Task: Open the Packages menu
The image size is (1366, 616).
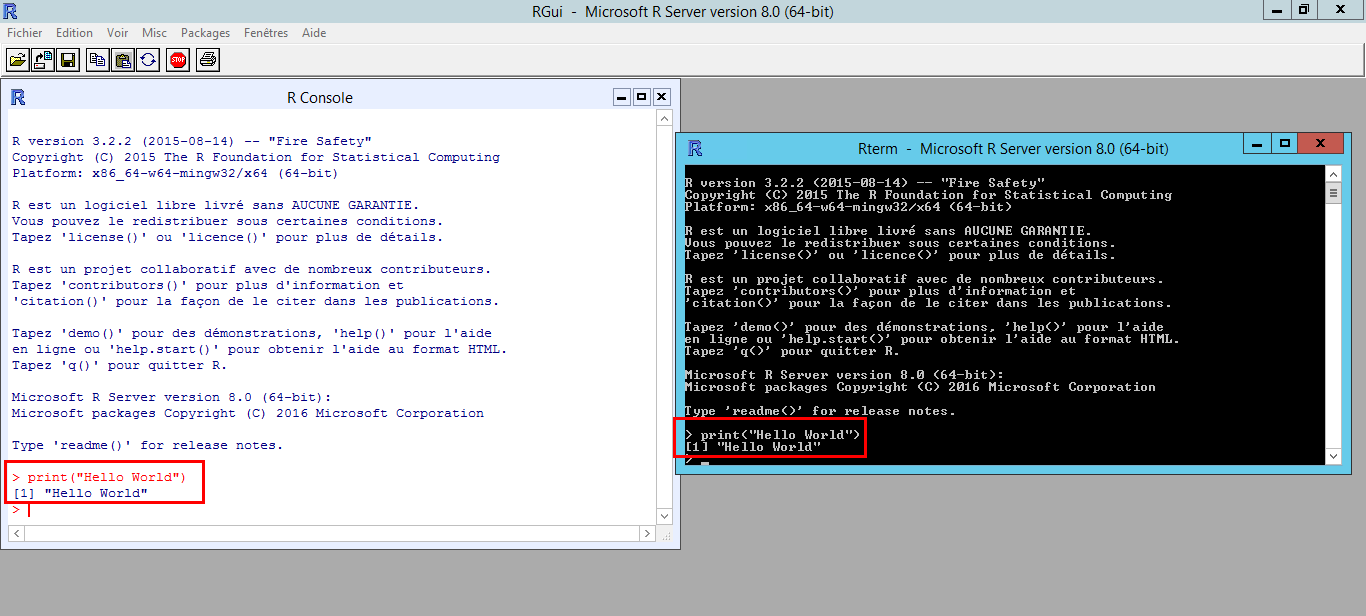Action: (205, 33)
